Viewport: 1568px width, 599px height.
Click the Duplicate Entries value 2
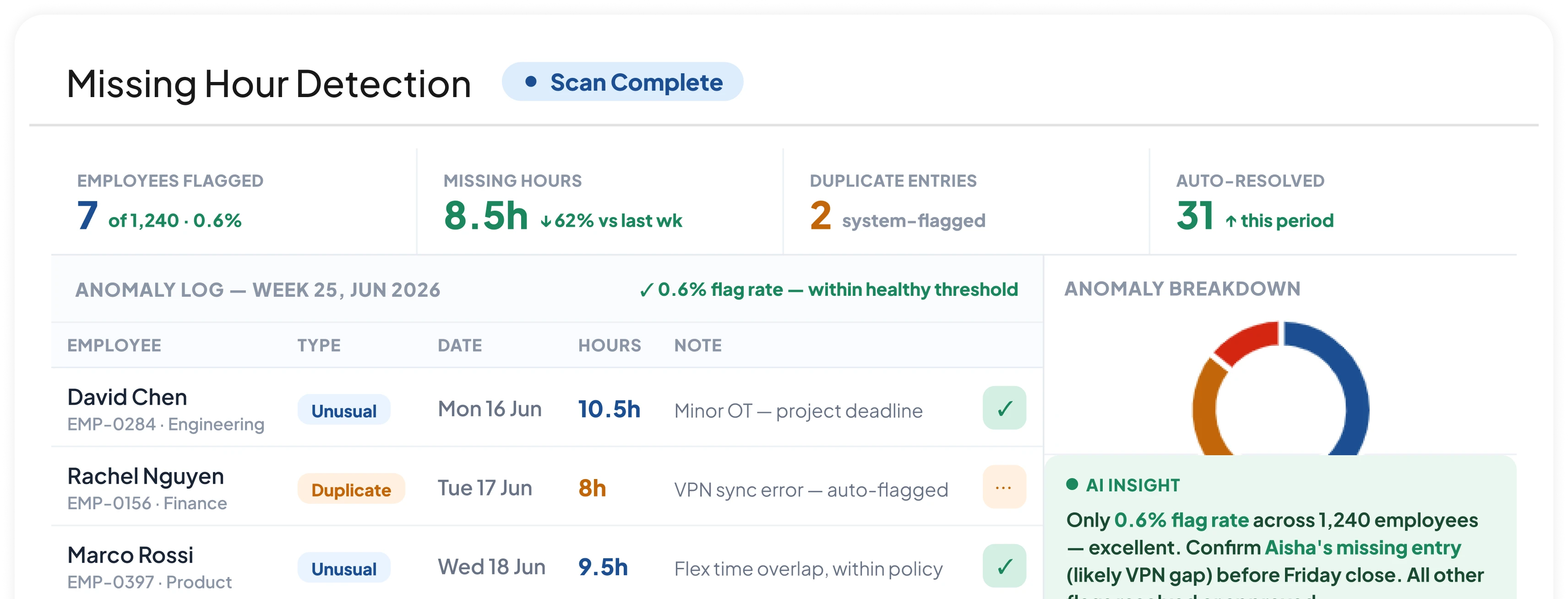pos(820,216)
